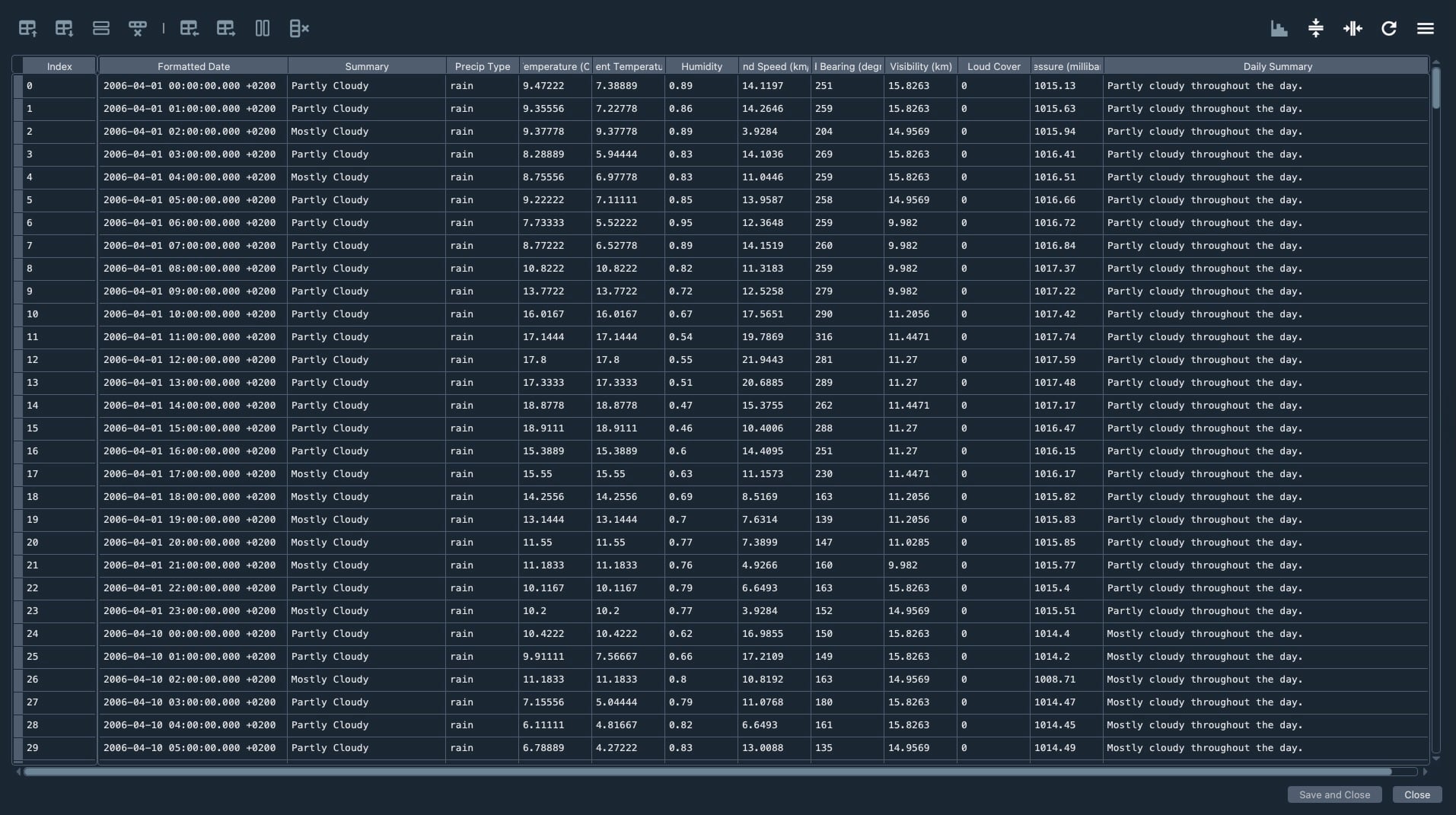Click the insert row below icon
This screenshot has width=1456, height=815.
(64, 29)
